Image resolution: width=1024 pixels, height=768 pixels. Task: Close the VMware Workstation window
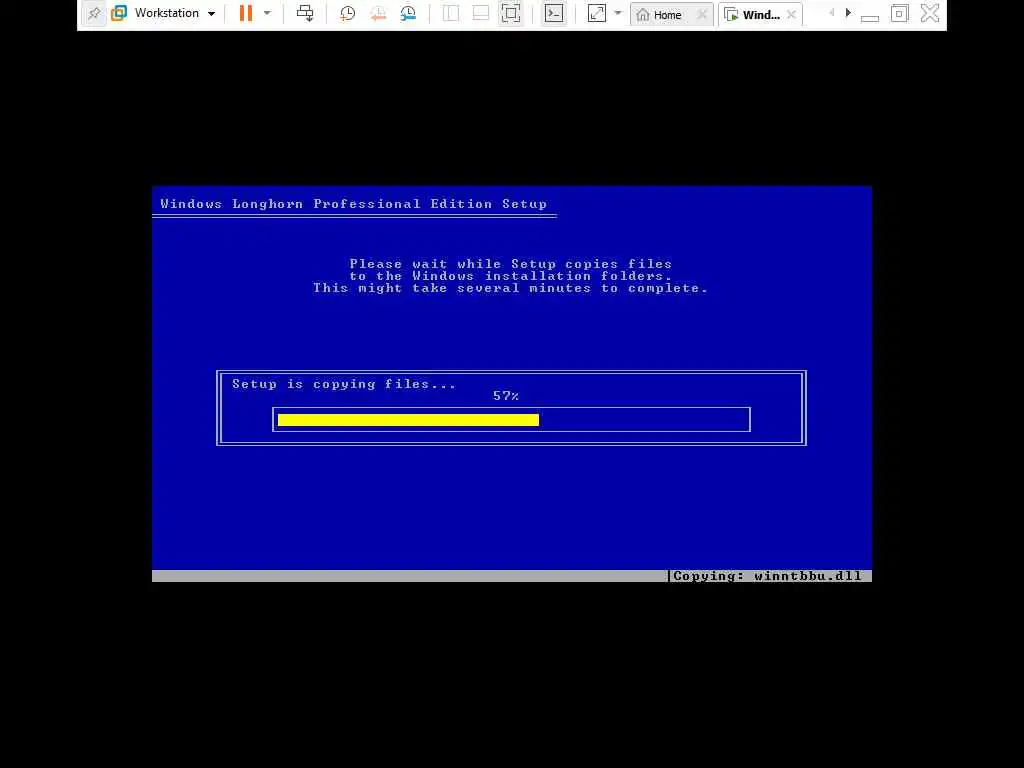[x=930, y=13]
